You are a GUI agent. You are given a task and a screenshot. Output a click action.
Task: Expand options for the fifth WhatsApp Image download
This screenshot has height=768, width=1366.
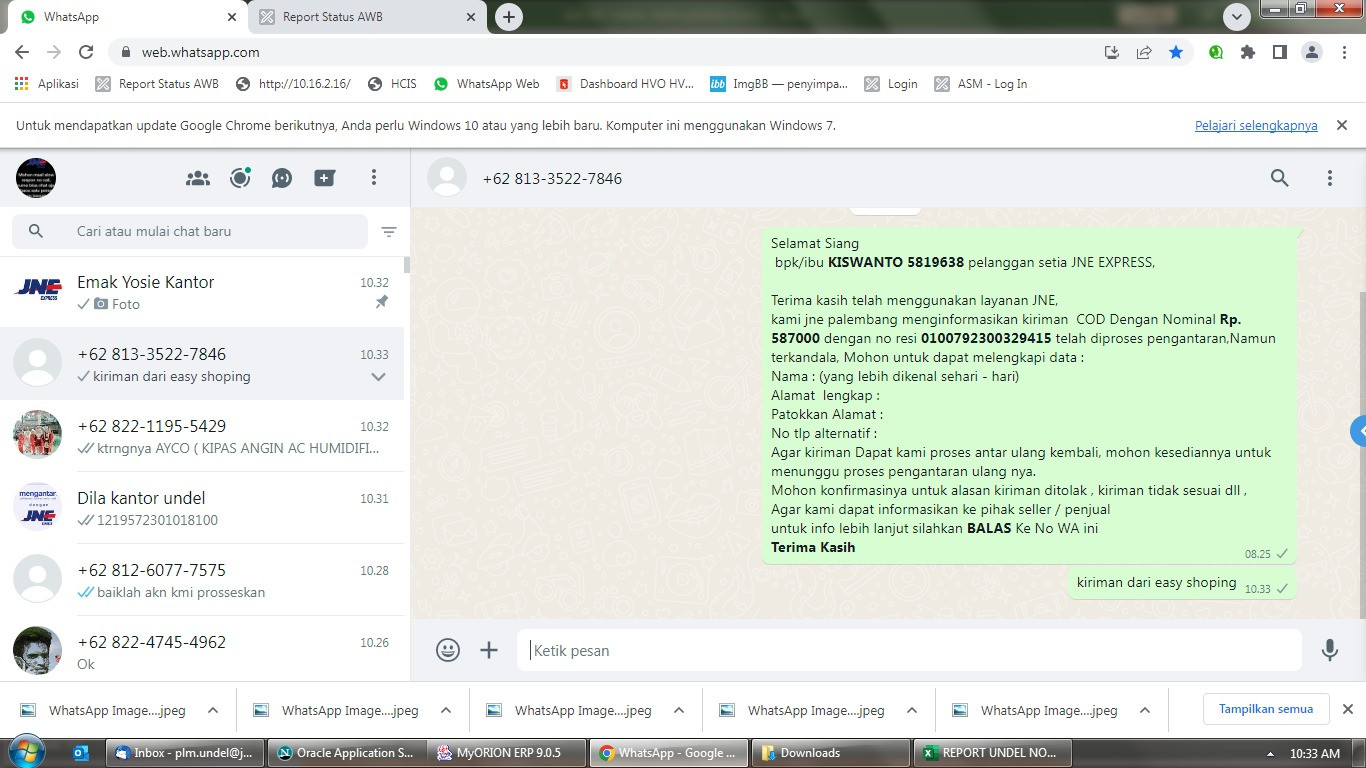(1145, 710)
